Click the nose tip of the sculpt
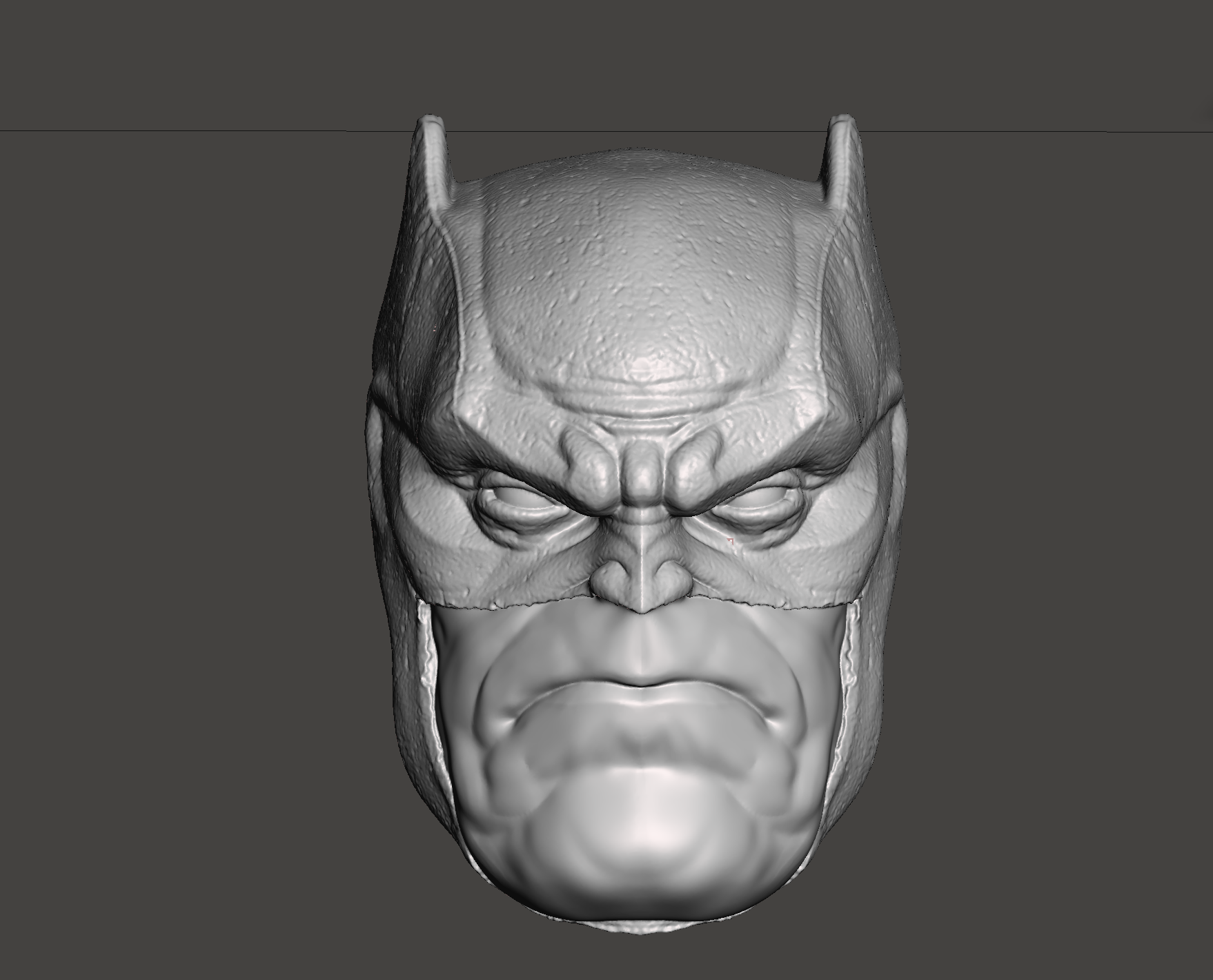 tap(641, 585)
